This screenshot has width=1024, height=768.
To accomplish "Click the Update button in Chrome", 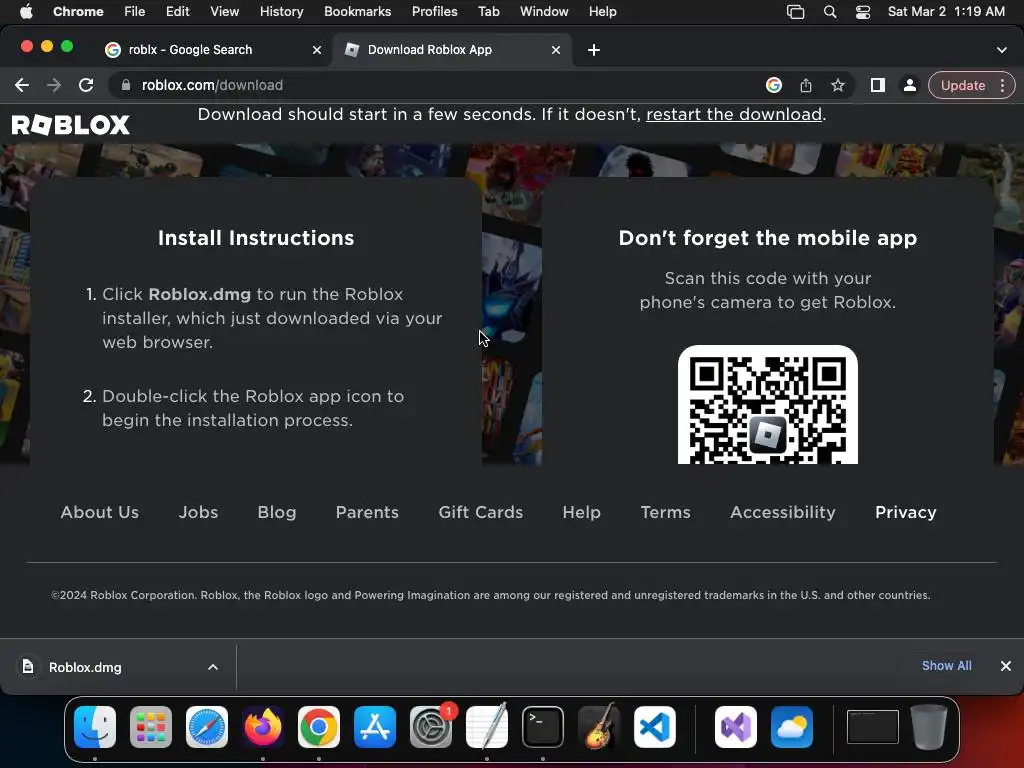I will 963,85.
